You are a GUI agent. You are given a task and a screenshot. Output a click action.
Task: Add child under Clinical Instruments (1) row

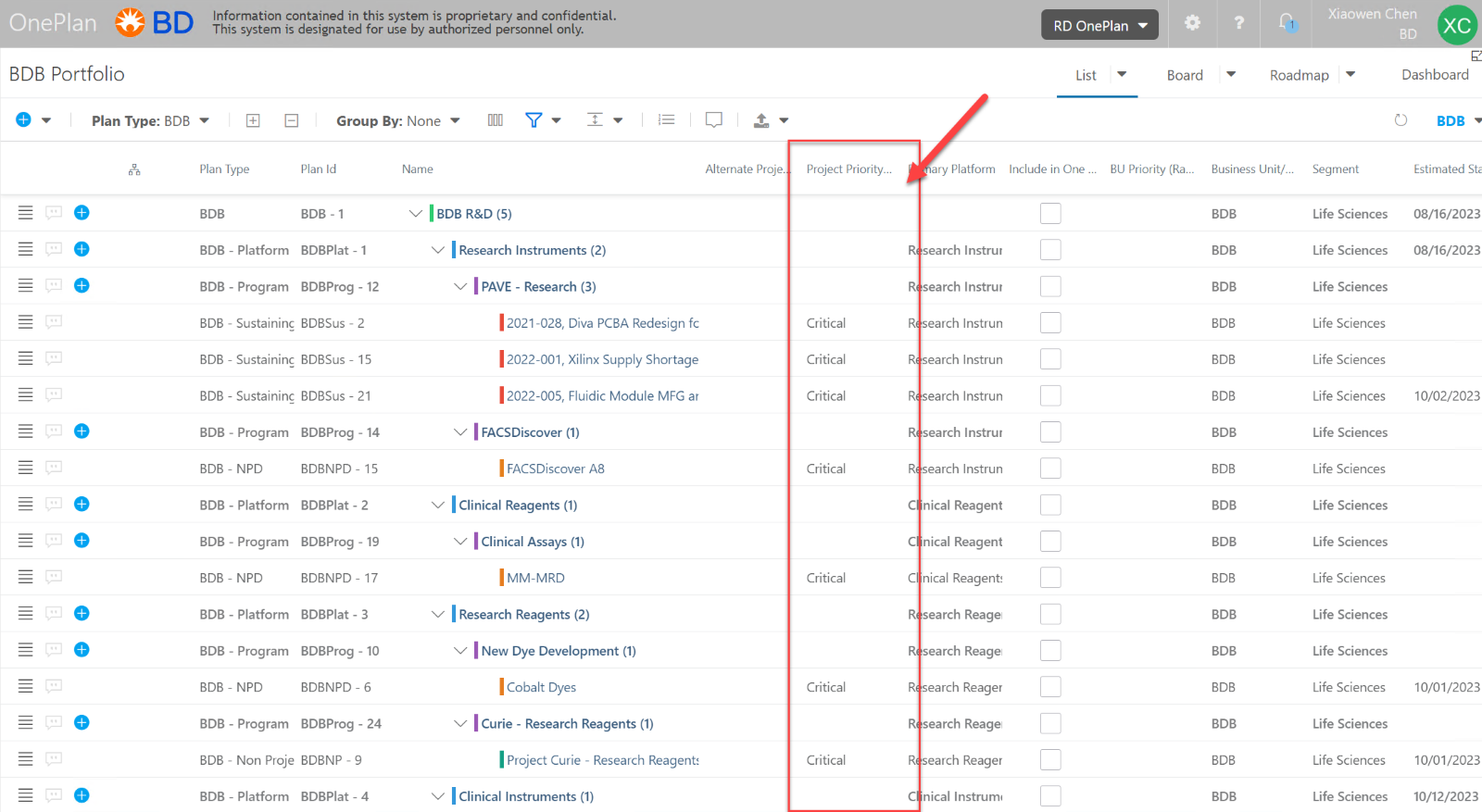pos(82,795)
